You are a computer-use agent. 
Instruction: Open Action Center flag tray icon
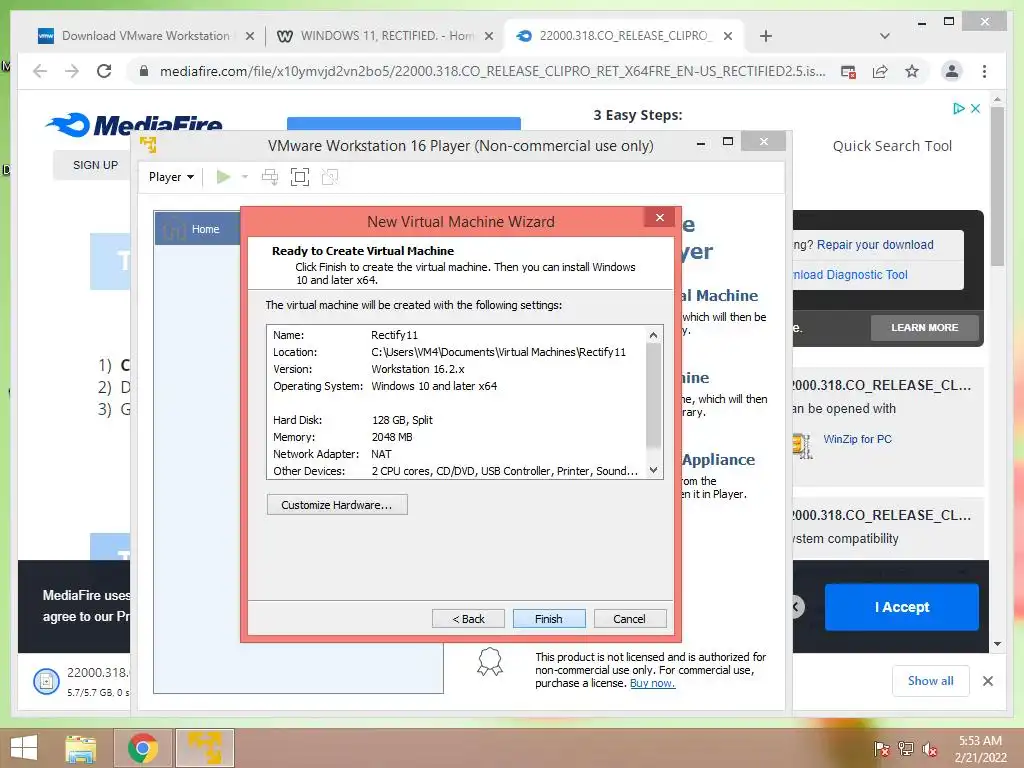coord(882,749)
